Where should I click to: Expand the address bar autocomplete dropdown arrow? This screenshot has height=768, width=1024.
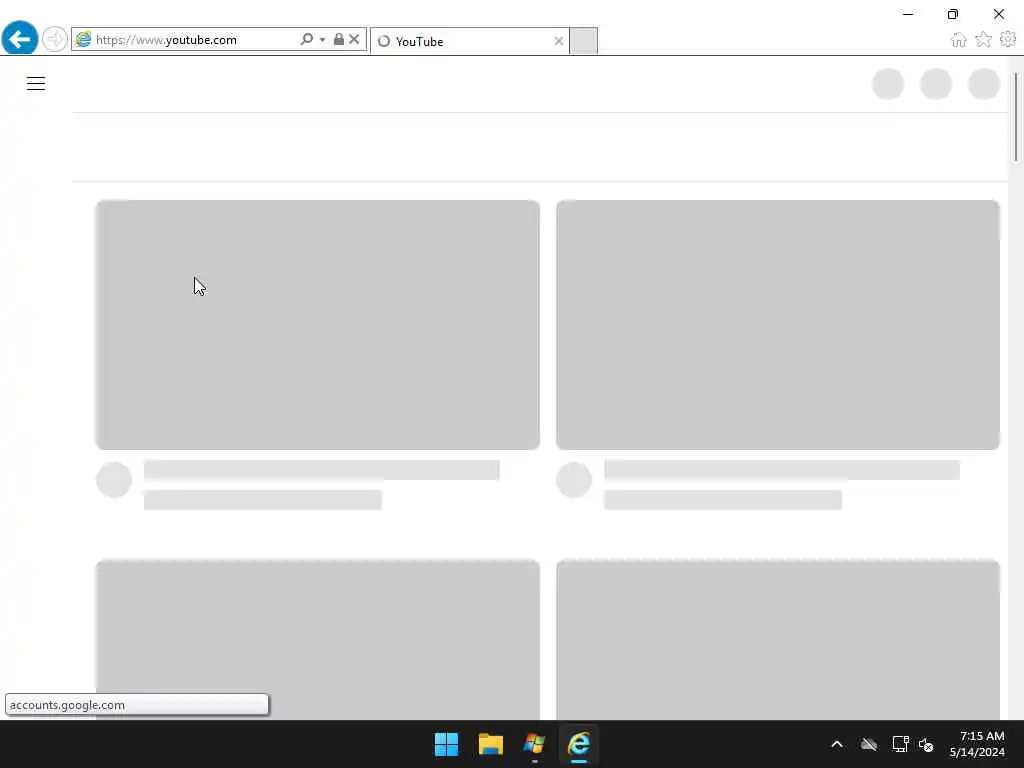(323, 40)
